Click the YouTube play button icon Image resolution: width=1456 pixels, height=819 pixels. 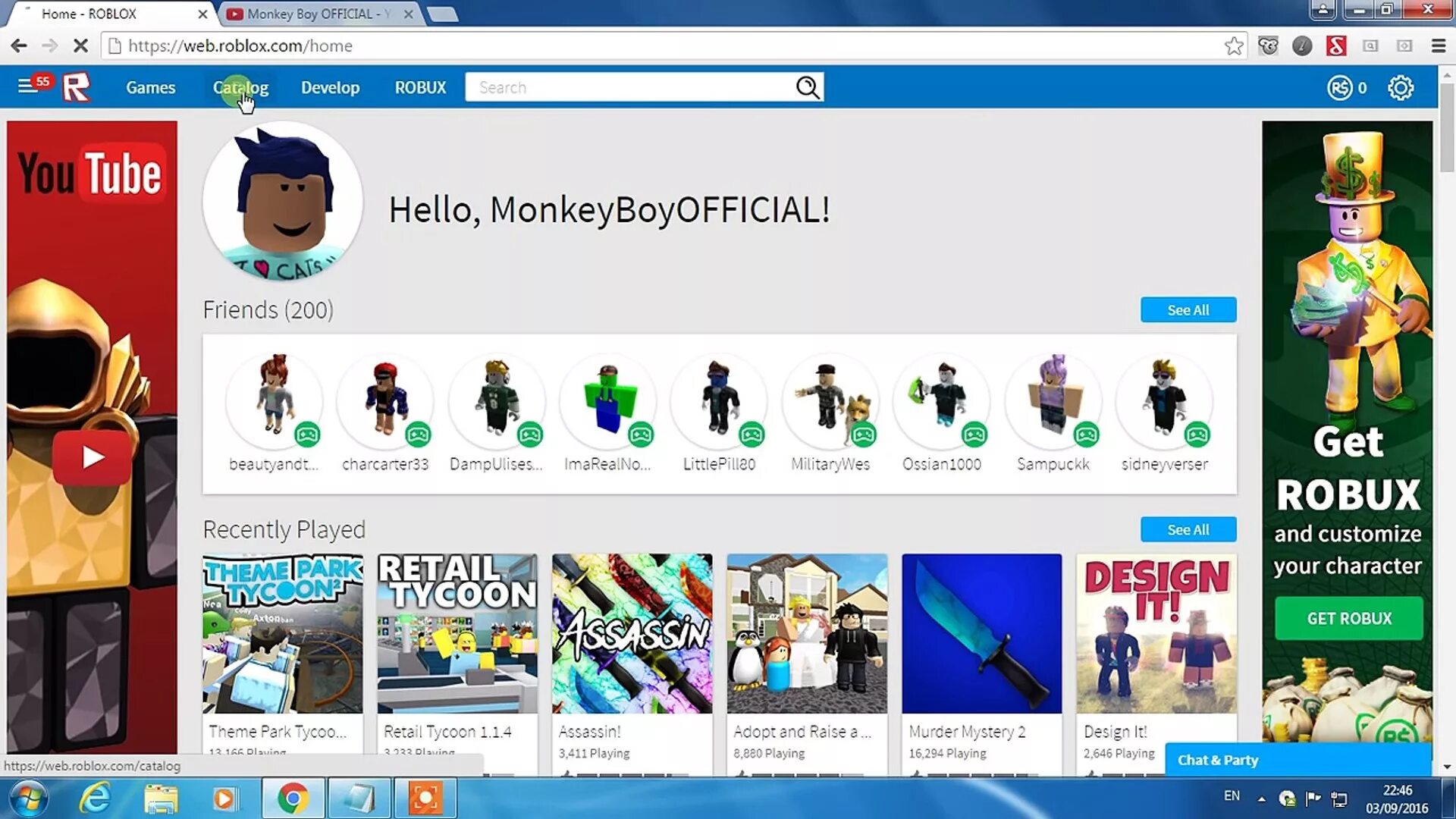coord(92,459)
